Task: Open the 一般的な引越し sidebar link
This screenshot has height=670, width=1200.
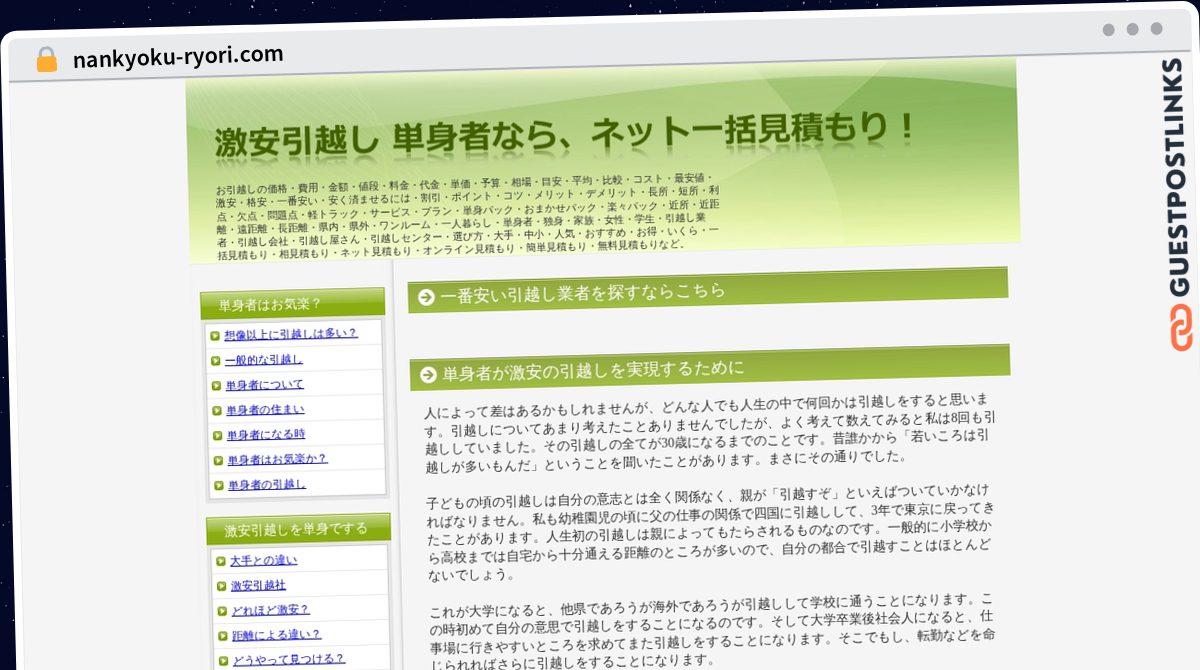Action: click(x=264, y=359)
